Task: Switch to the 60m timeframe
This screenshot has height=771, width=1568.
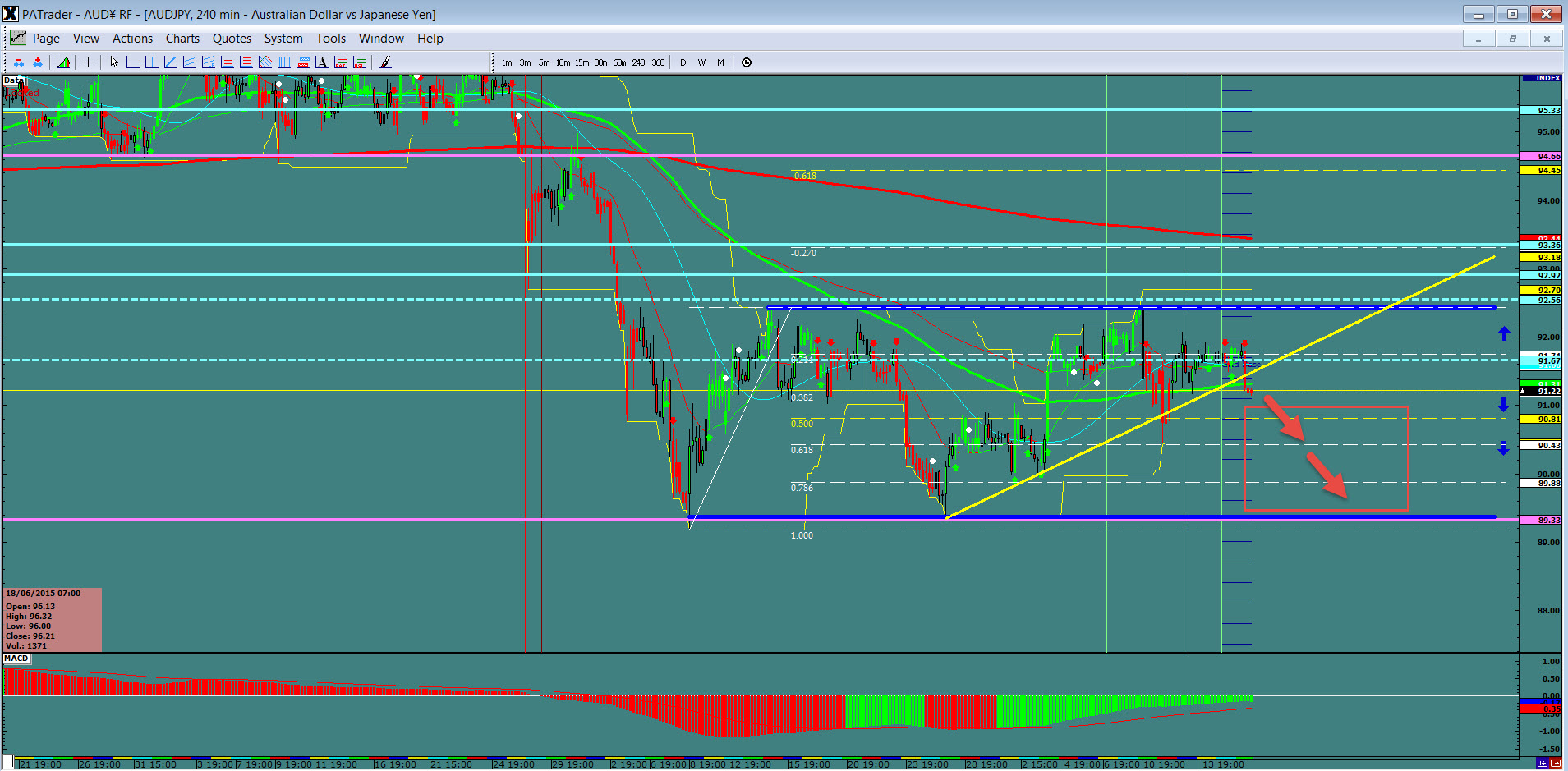Action: click(619, 62)
